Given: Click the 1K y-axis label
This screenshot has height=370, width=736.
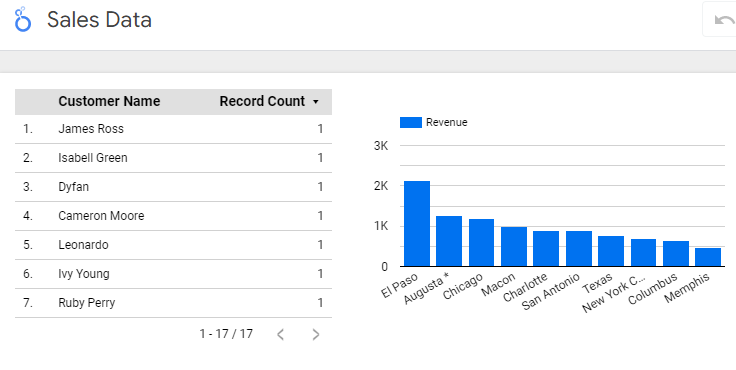Looking at the screenshot, I should click(x=381, y=226).
